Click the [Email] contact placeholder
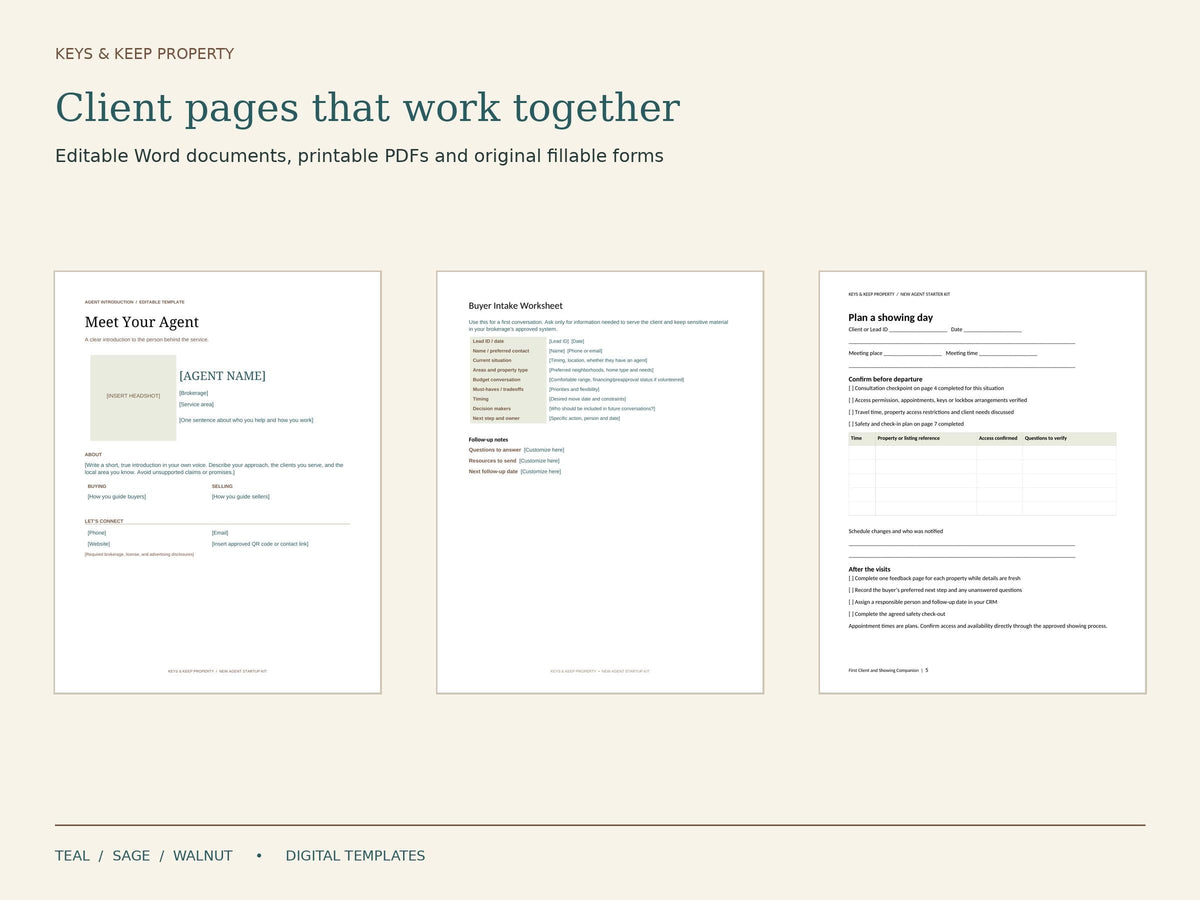This screenshot has height=900, width=1200. click(x=220, y=533)
